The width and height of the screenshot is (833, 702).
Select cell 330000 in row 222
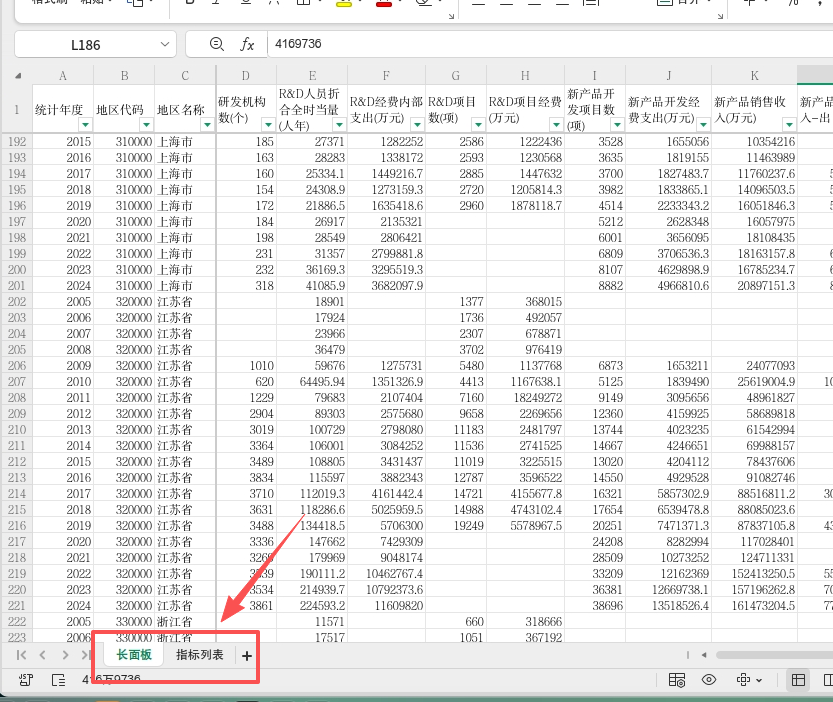(x=124, y=621)
